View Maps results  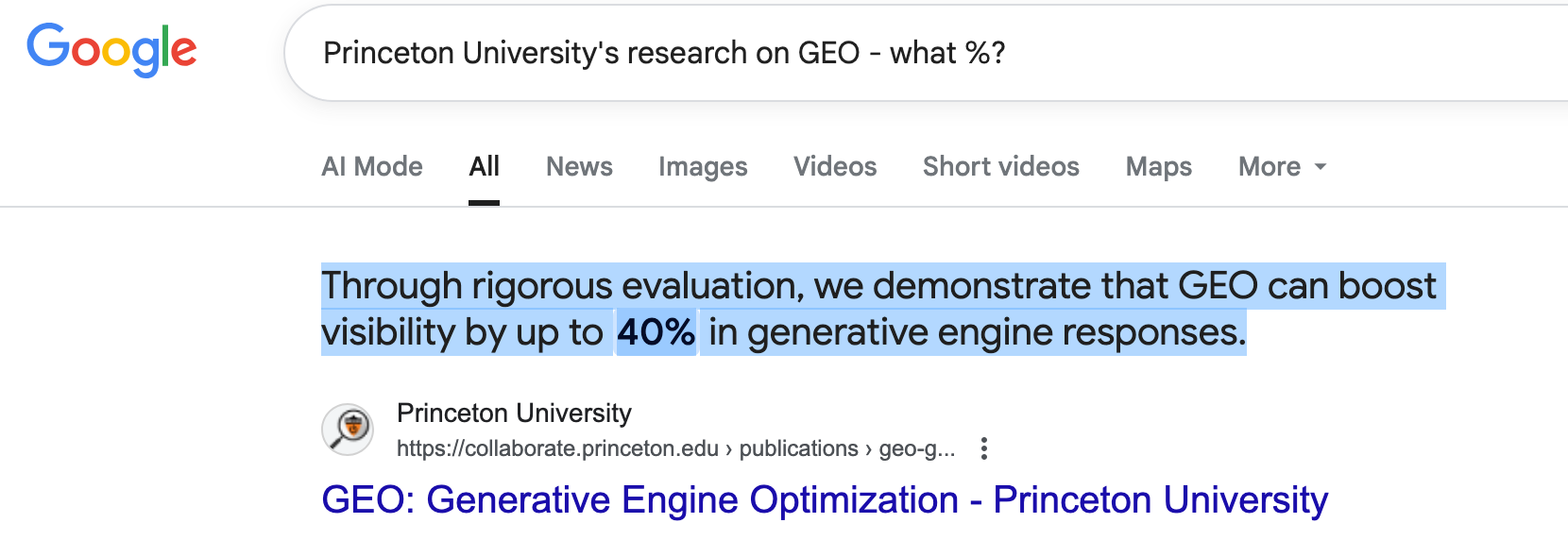[x=1158, y=166]
